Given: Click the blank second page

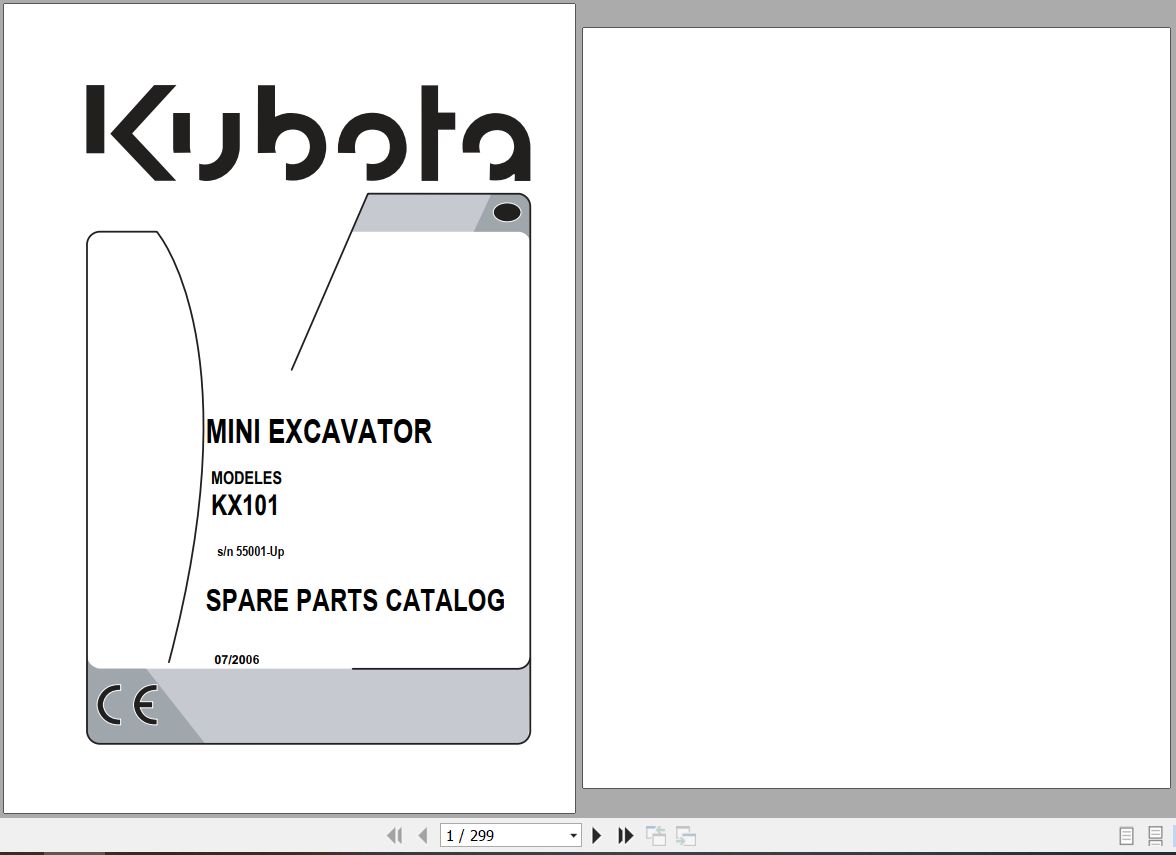Looking at the screenshot, I should [876, 407].
